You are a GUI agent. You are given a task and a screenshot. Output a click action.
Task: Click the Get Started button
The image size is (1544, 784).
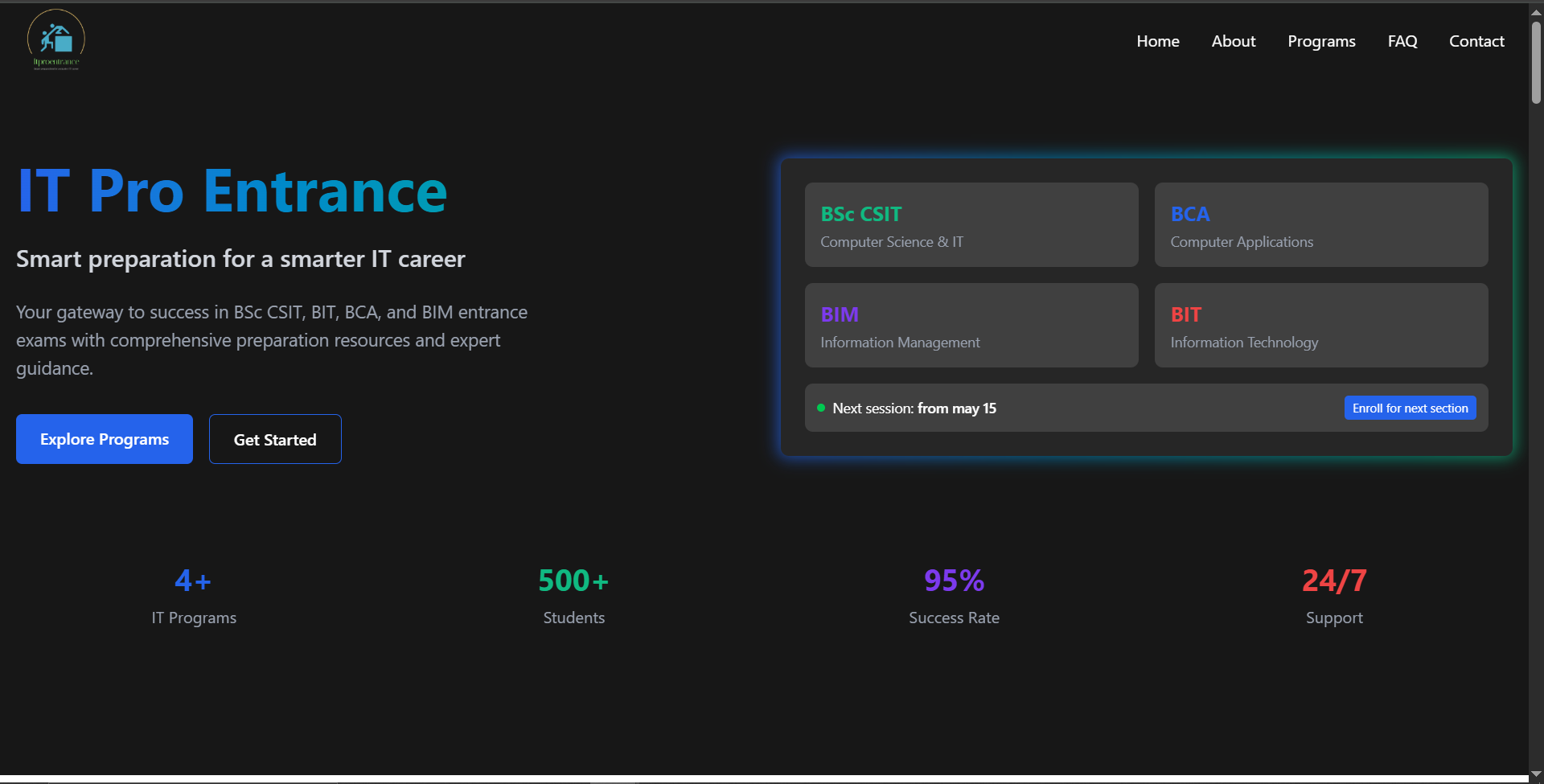click(274, 439)
